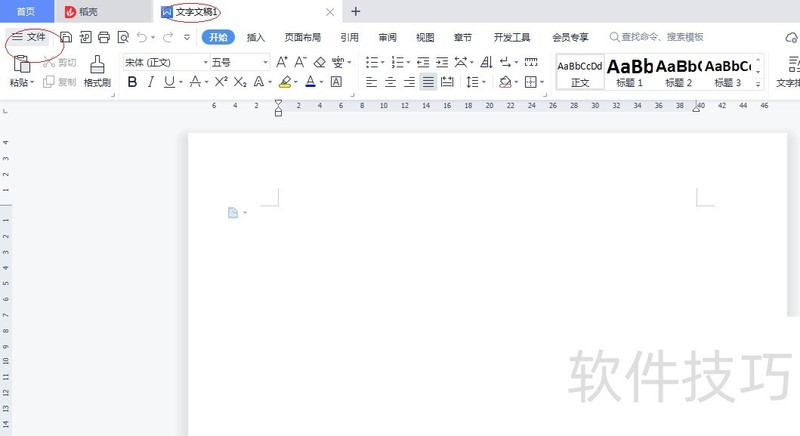This screenshot has width=800, height=436.
Task: Add a new document tab with plus
Action: [356, 11]
